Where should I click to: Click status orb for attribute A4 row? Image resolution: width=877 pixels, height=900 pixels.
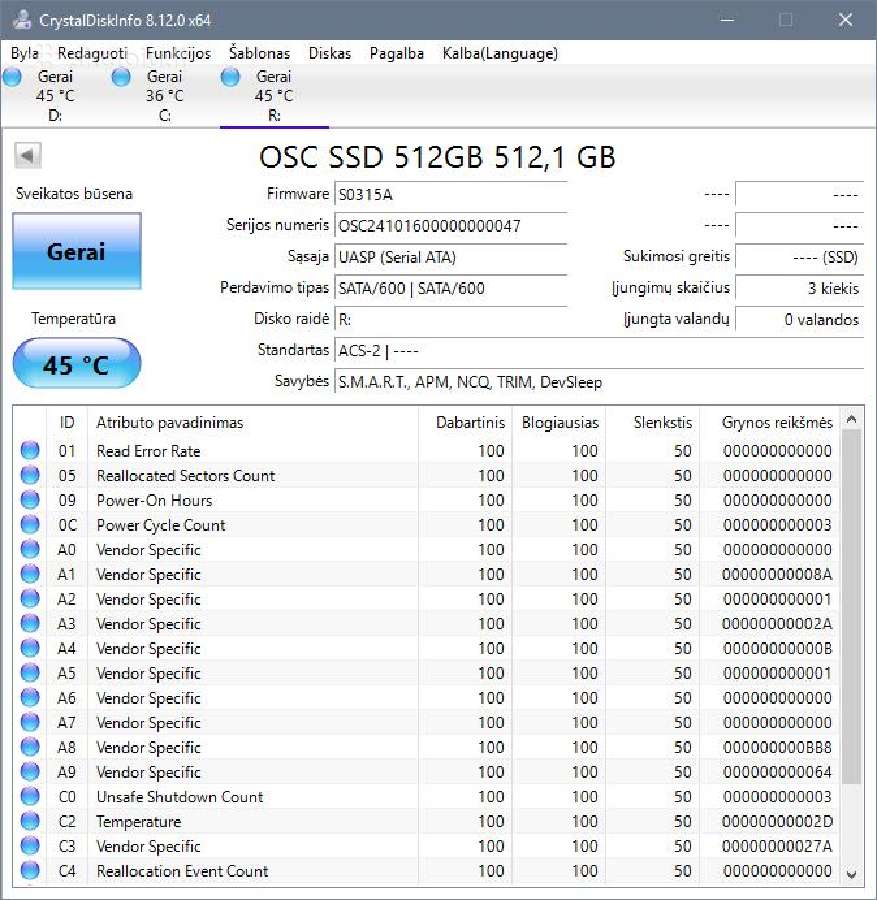point(30,648)
